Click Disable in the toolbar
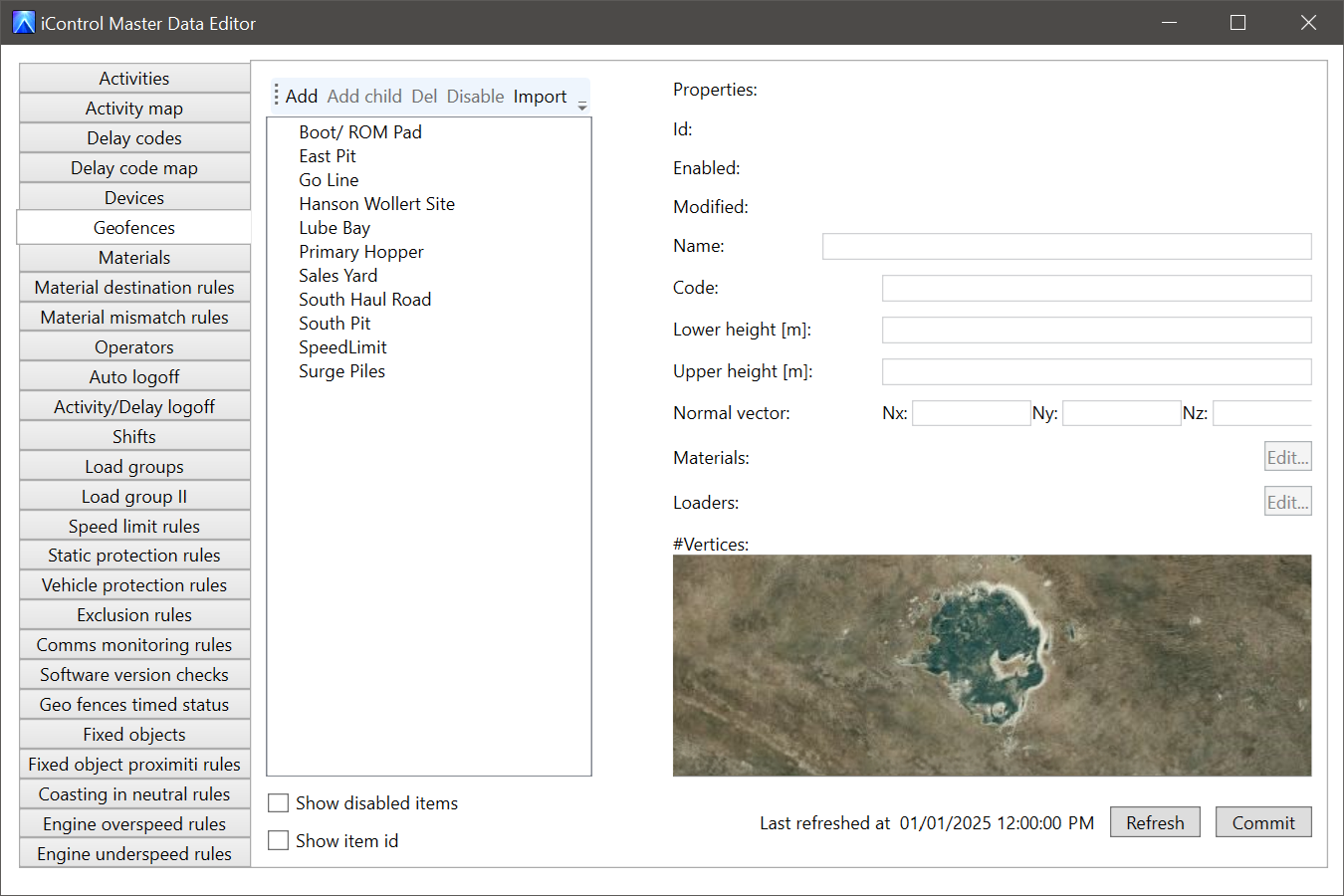This screenshot has width=1344, height=896. [475, 97]
